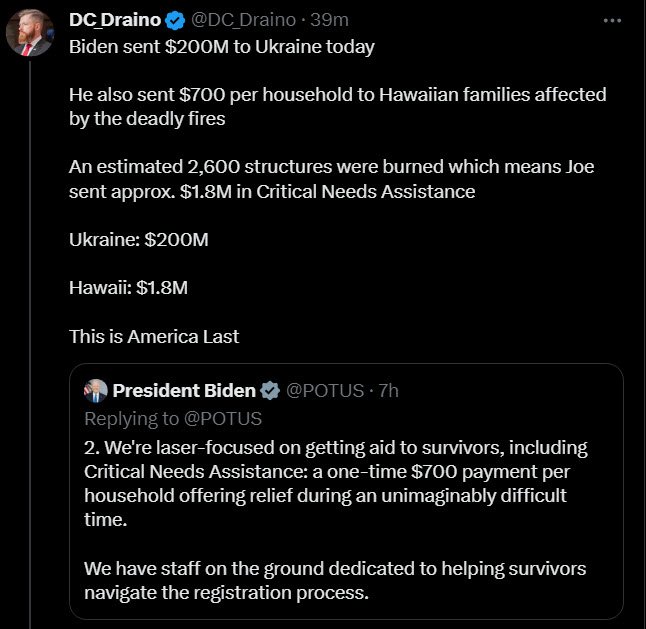646x629 pixels.
Task: Open the DC_Draino display name profile link
Action: pyautogui.click(x=114, y=20)
